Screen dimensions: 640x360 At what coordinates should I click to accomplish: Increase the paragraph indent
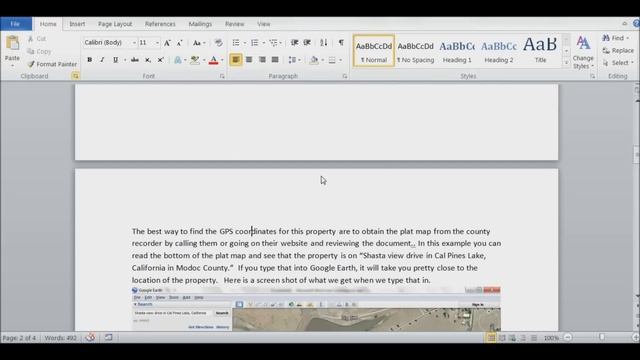click(x=307, y=42)
